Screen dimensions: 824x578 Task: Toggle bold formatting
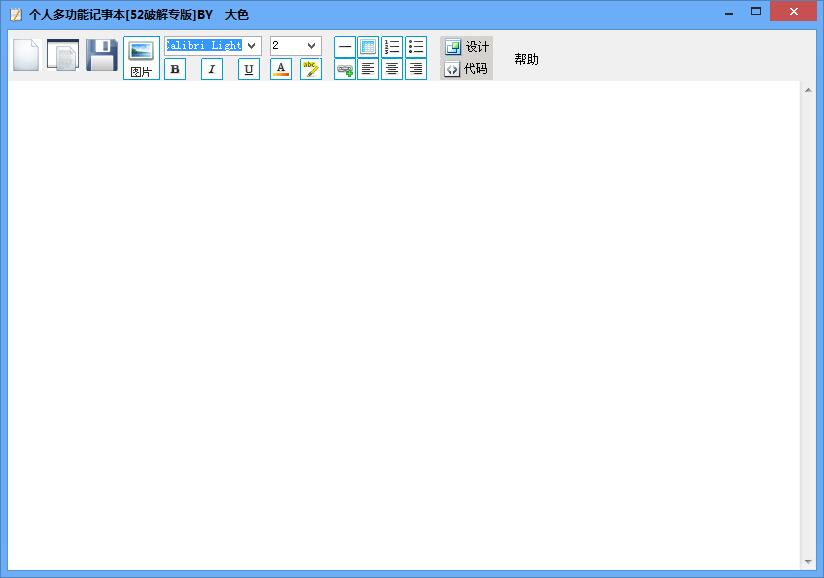[x=175, y=69]
